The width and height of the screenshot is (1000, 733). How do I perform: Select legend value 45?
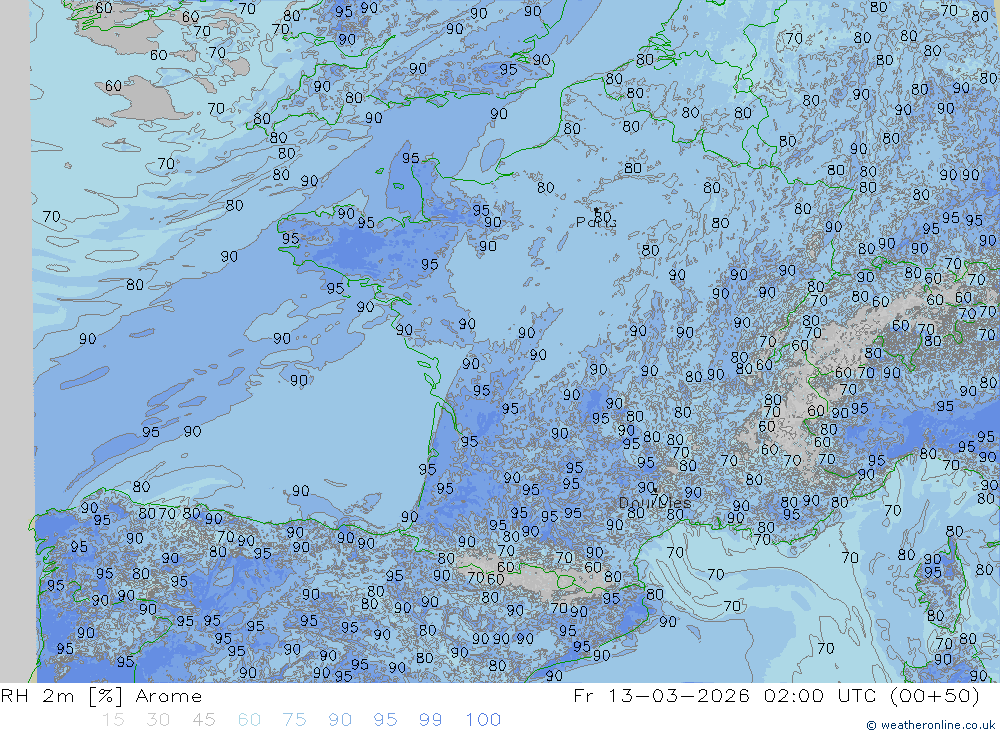click(203, 720)
